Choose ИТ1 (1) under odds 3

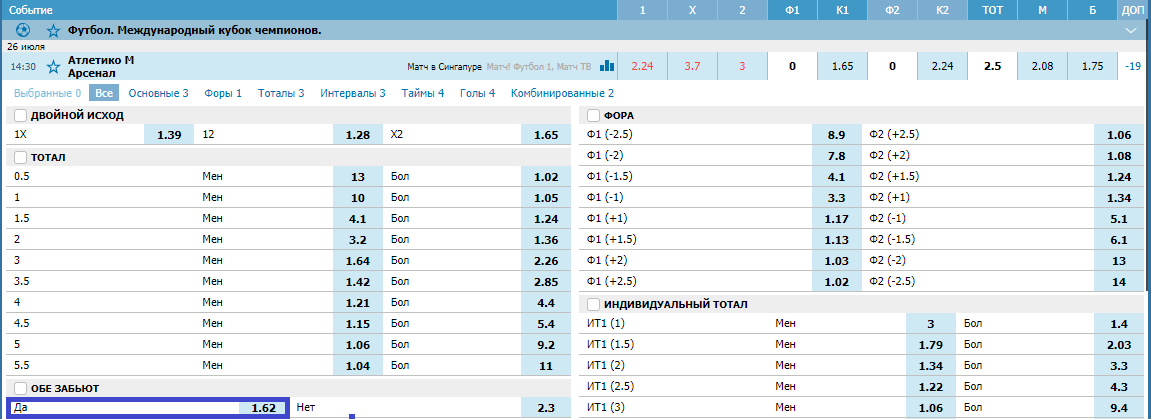[x=930, y=324]
